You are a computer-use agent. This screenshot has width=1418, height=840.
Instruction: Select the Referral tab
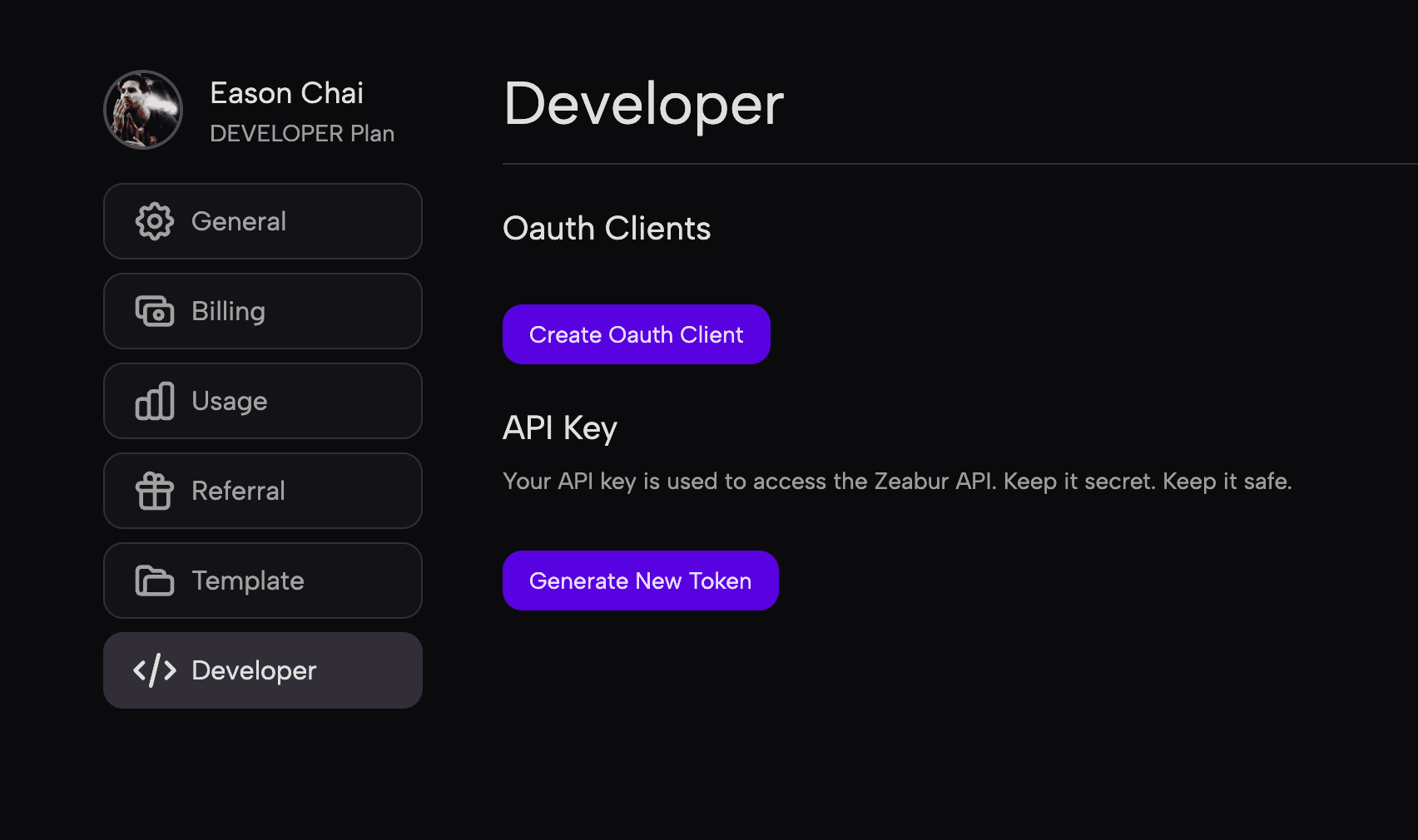click(263, 491)
